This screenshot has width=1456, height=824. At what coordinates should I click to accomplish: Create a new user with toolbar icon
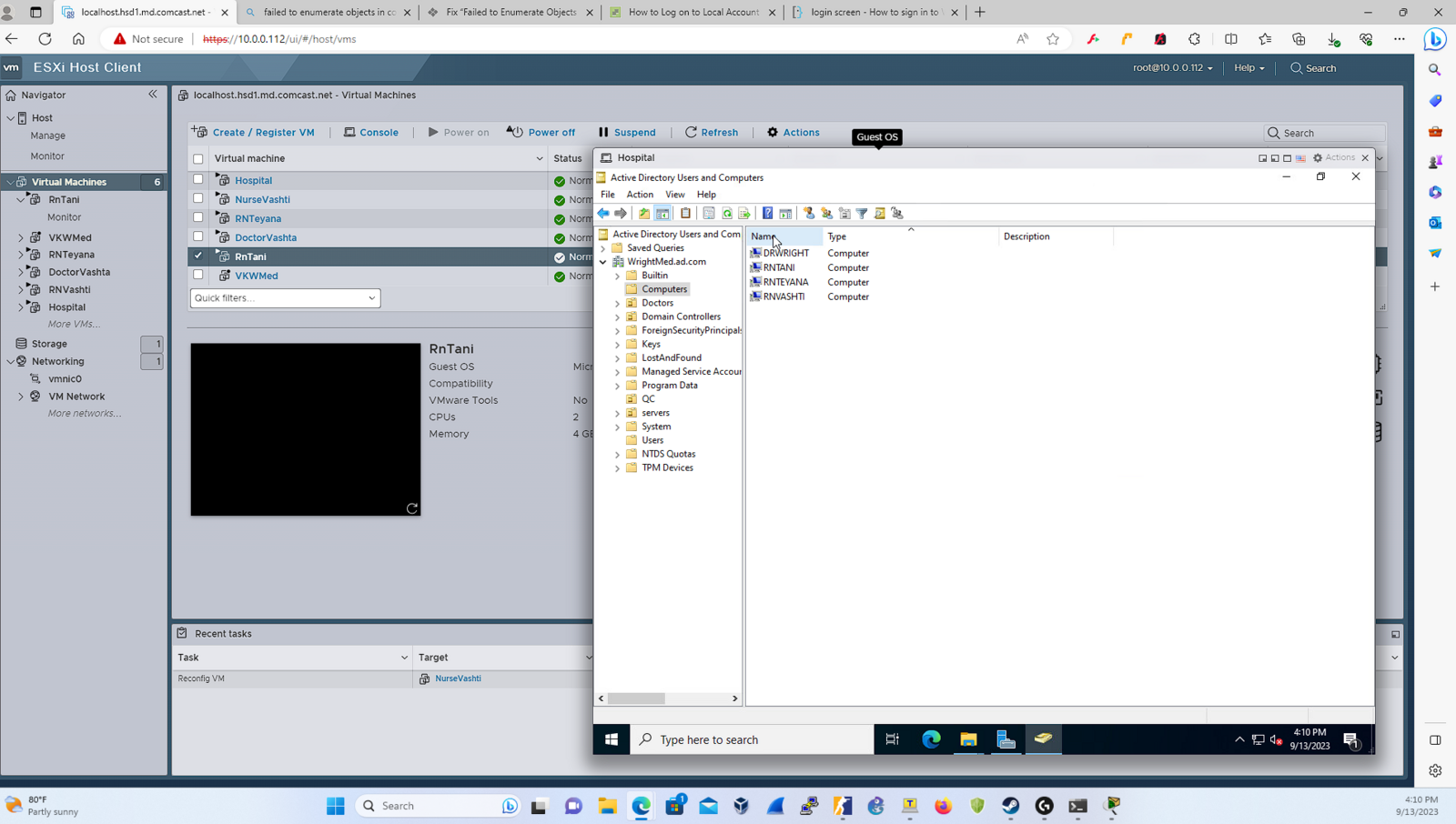coord(809,214)
